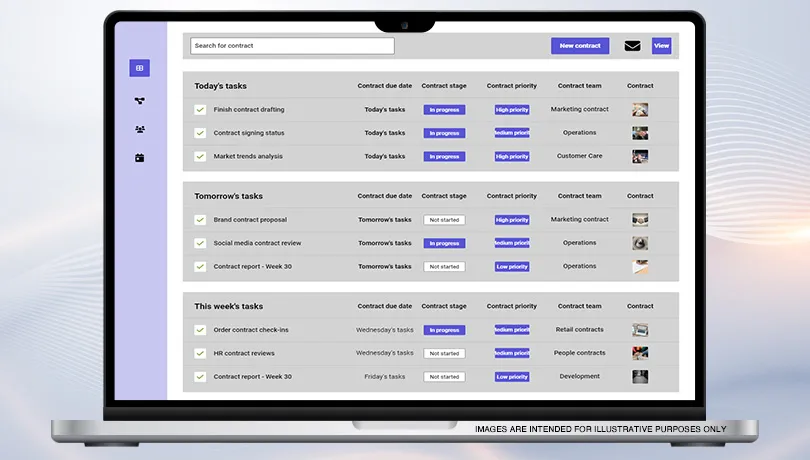Open the Order contract check-ins contract thumbnail
The width and height of the screenshot is (810, 460).
click(640, 330)
